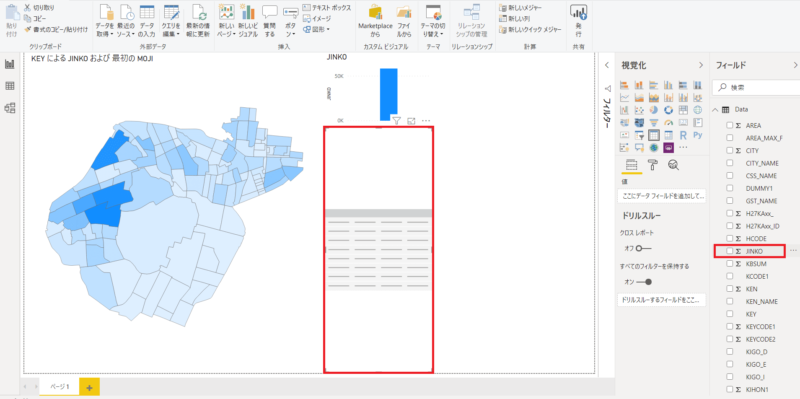Select the R script visual icon

683,135
